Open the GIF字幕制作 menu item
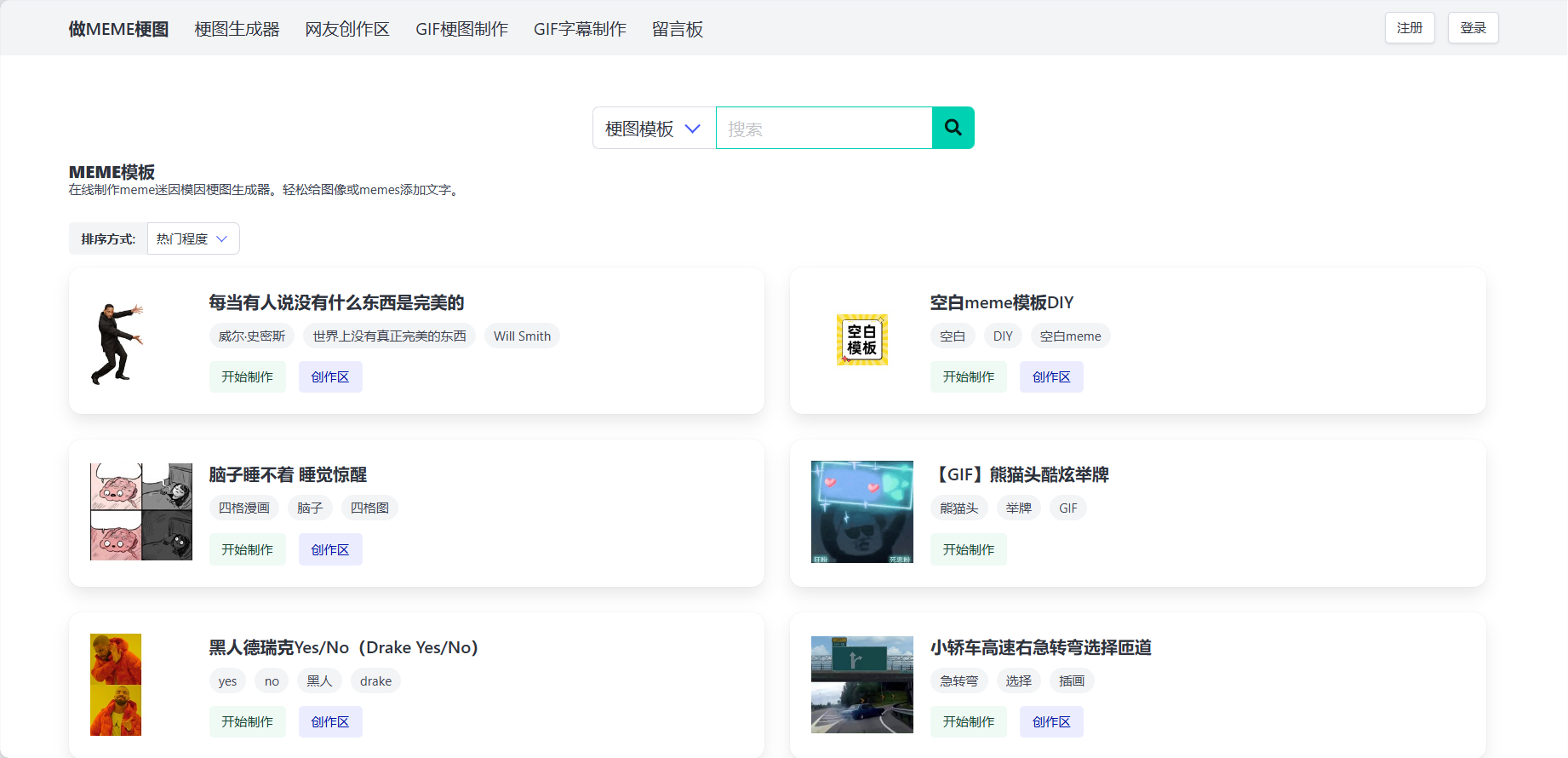Screen dimensions: 1568x758 pyautogui.click(x=580, y=29)
